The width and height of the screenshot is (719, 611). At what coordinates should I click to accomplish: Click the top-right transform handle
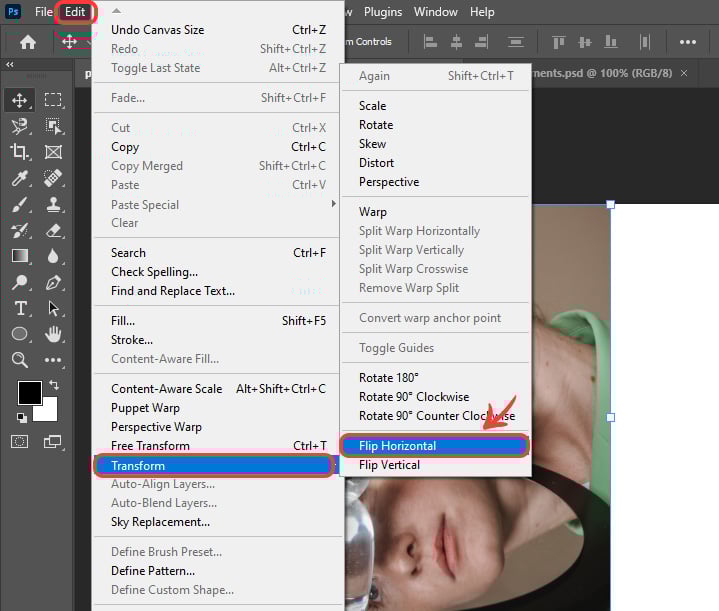point(610,205)
